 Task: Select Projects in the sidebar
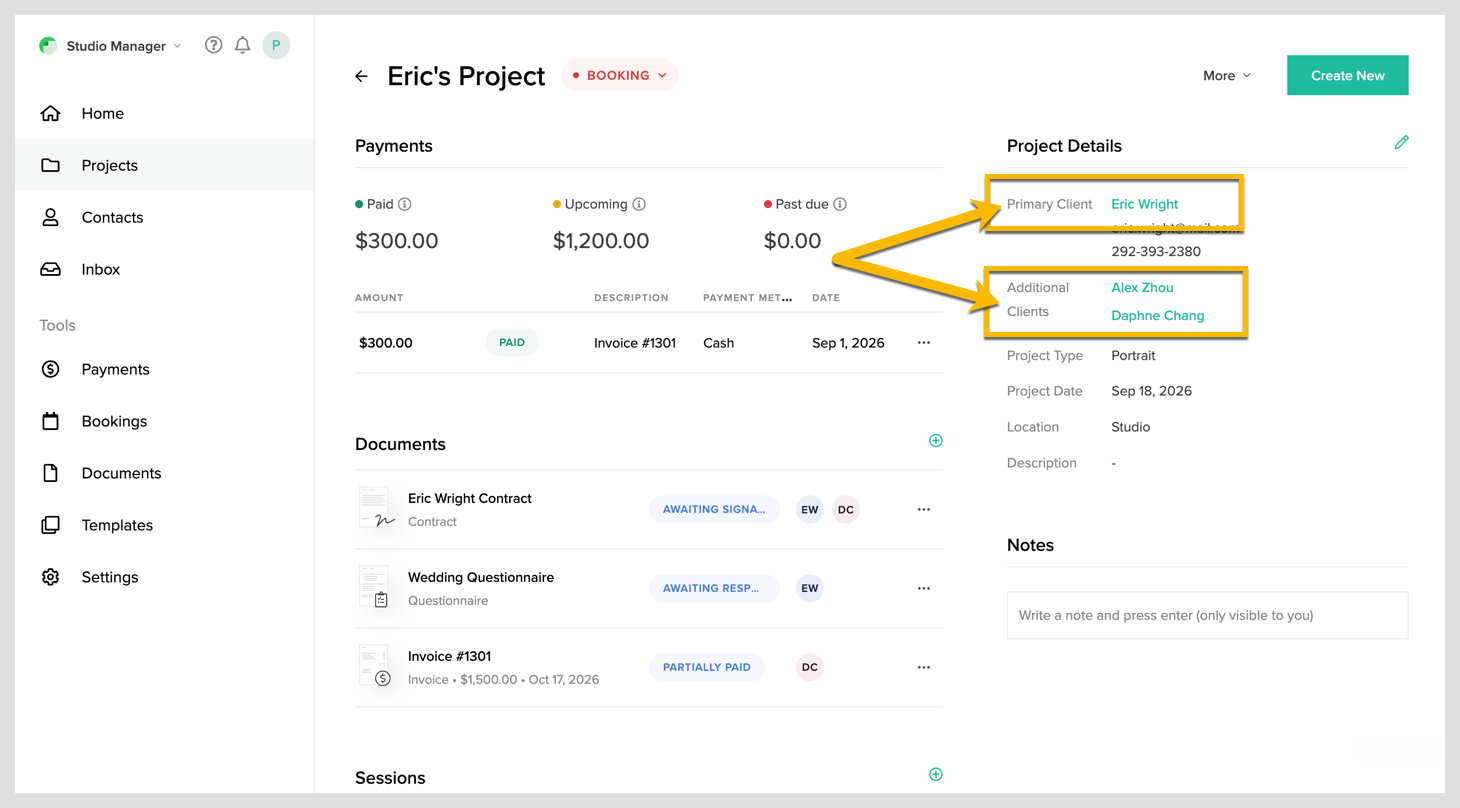click(x=165, y=165)
